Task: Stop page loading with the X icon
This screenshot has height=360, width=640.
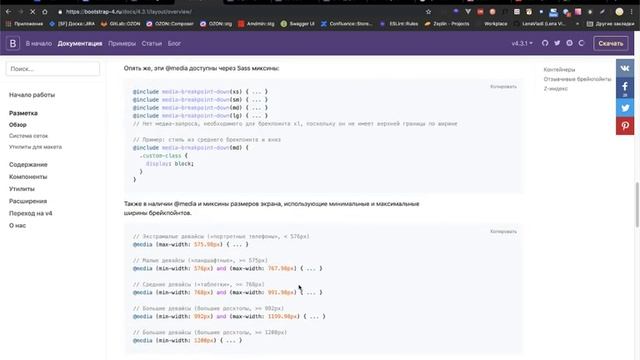Action: [33, 12]
